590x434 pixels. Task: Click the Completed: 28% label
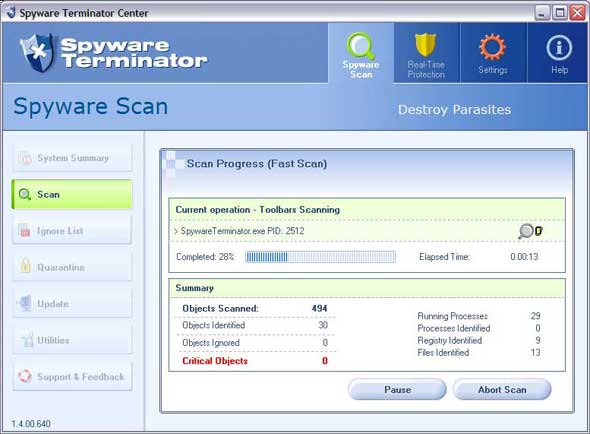(x=205, y=257)
